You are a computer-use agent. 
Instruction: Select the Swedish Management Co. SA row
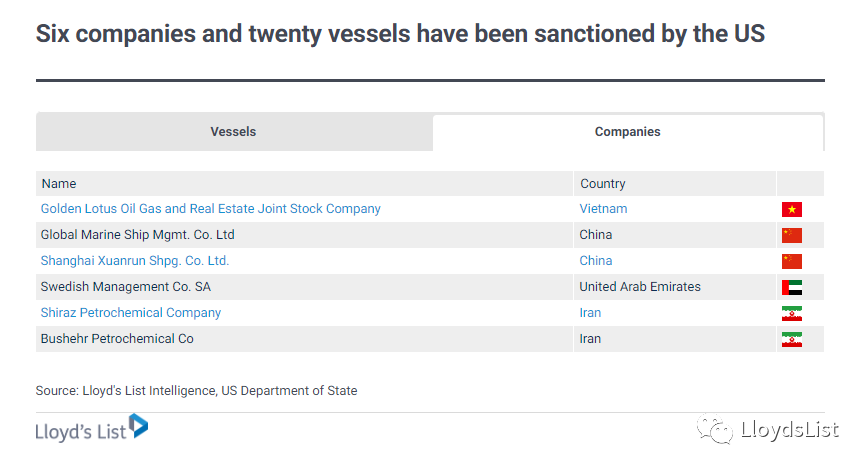point(430,287)
